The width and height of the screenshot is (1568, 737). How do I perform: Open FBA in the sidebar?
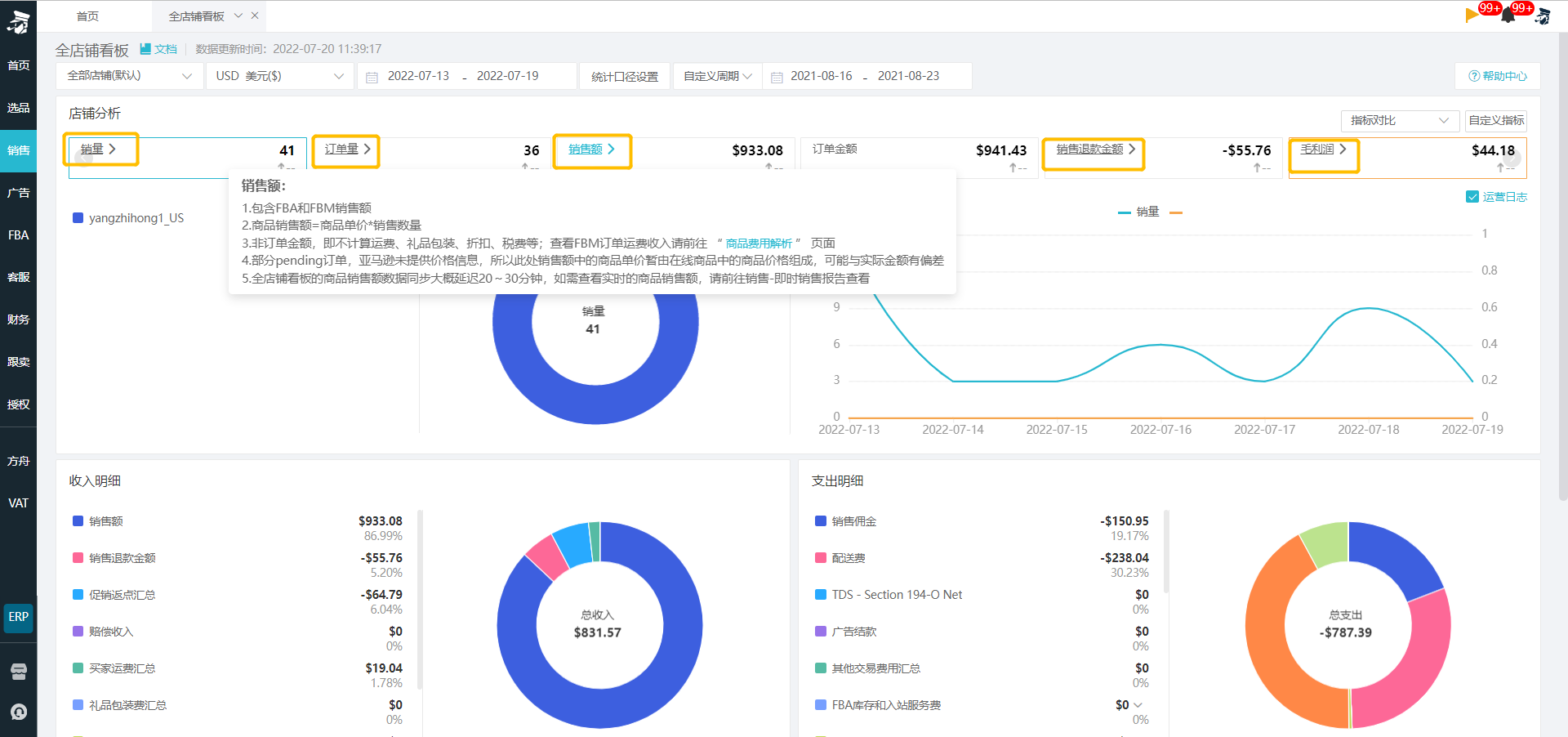[x=18, y=235]
